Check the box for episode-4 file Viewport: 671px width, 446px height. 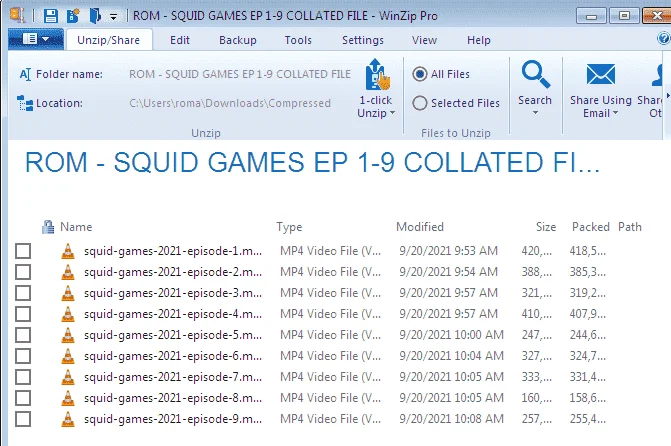click(x=23, y=314)
